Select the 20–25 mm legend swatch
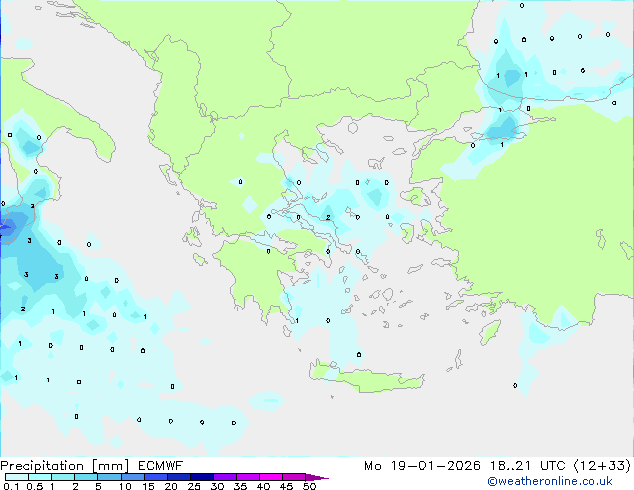The image size is (634, 490). [179, 477]
